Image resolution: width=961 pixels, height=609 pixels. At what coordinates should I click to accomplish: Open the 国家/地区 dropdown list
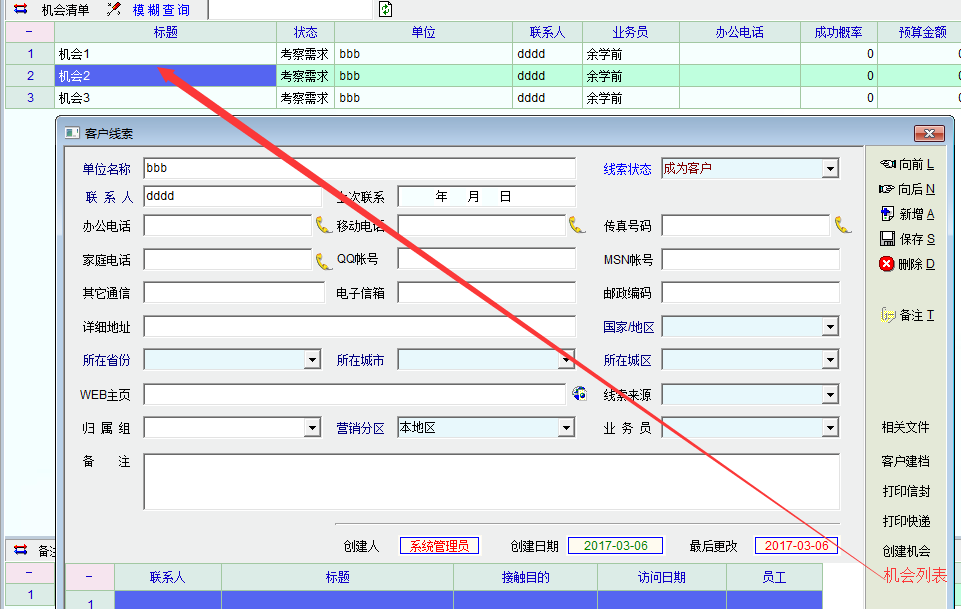[x=830, y=327]
